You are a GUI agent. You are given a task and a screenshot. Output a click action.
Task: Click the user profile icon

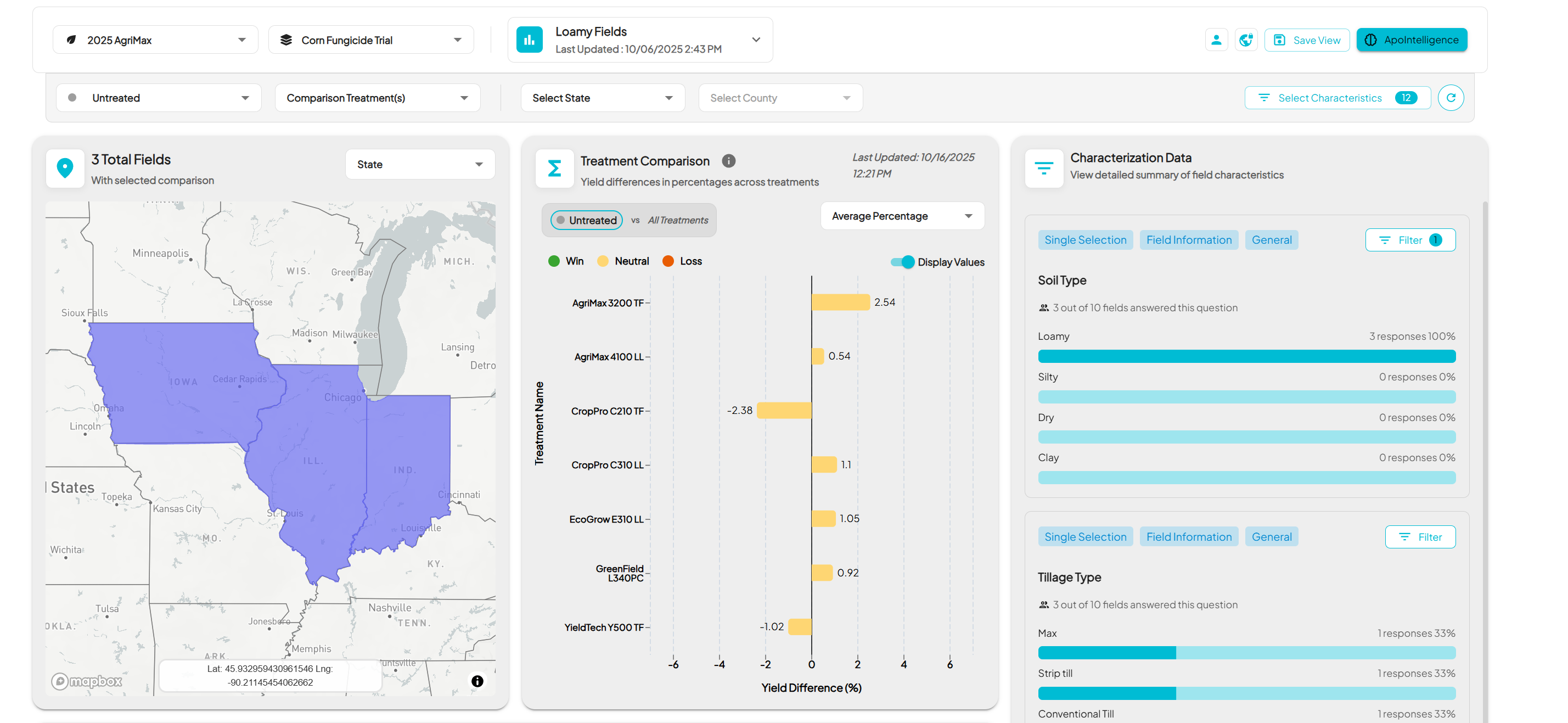[x=1216, y=40]
